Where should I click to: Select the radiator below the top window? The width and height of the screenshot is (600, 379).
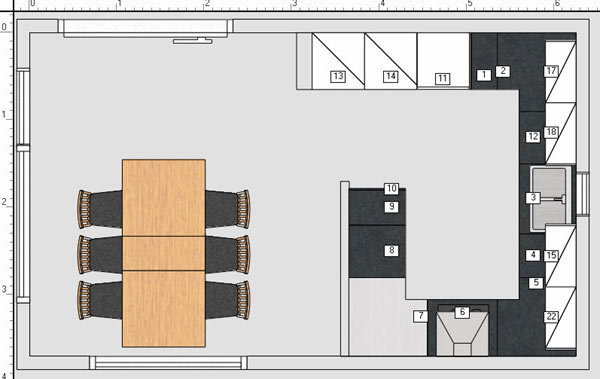193,41
